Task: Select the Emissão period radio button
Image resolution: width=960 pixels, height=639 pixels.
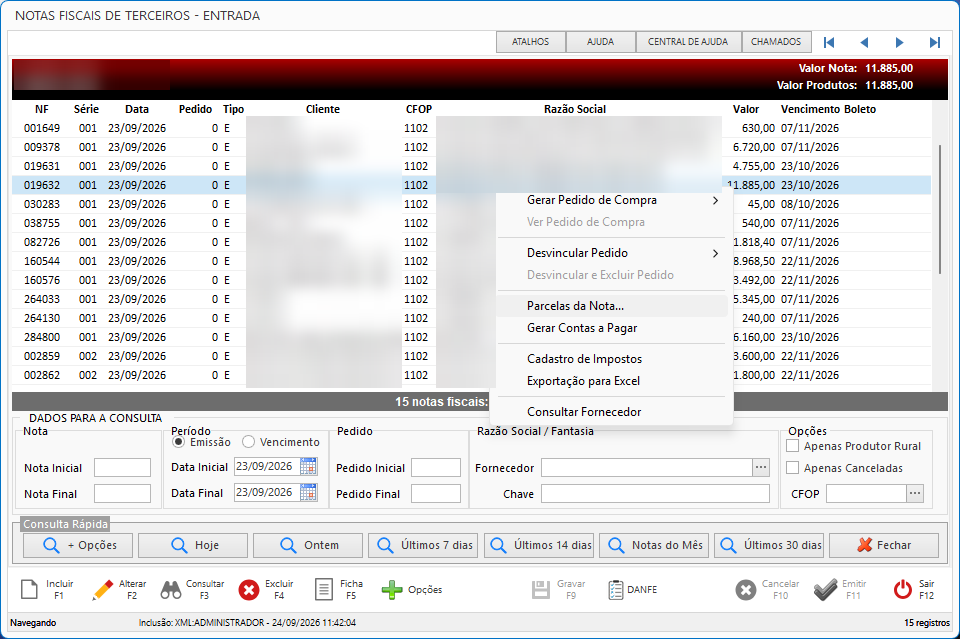Action: pyautogui.click(x=178, y=441)
